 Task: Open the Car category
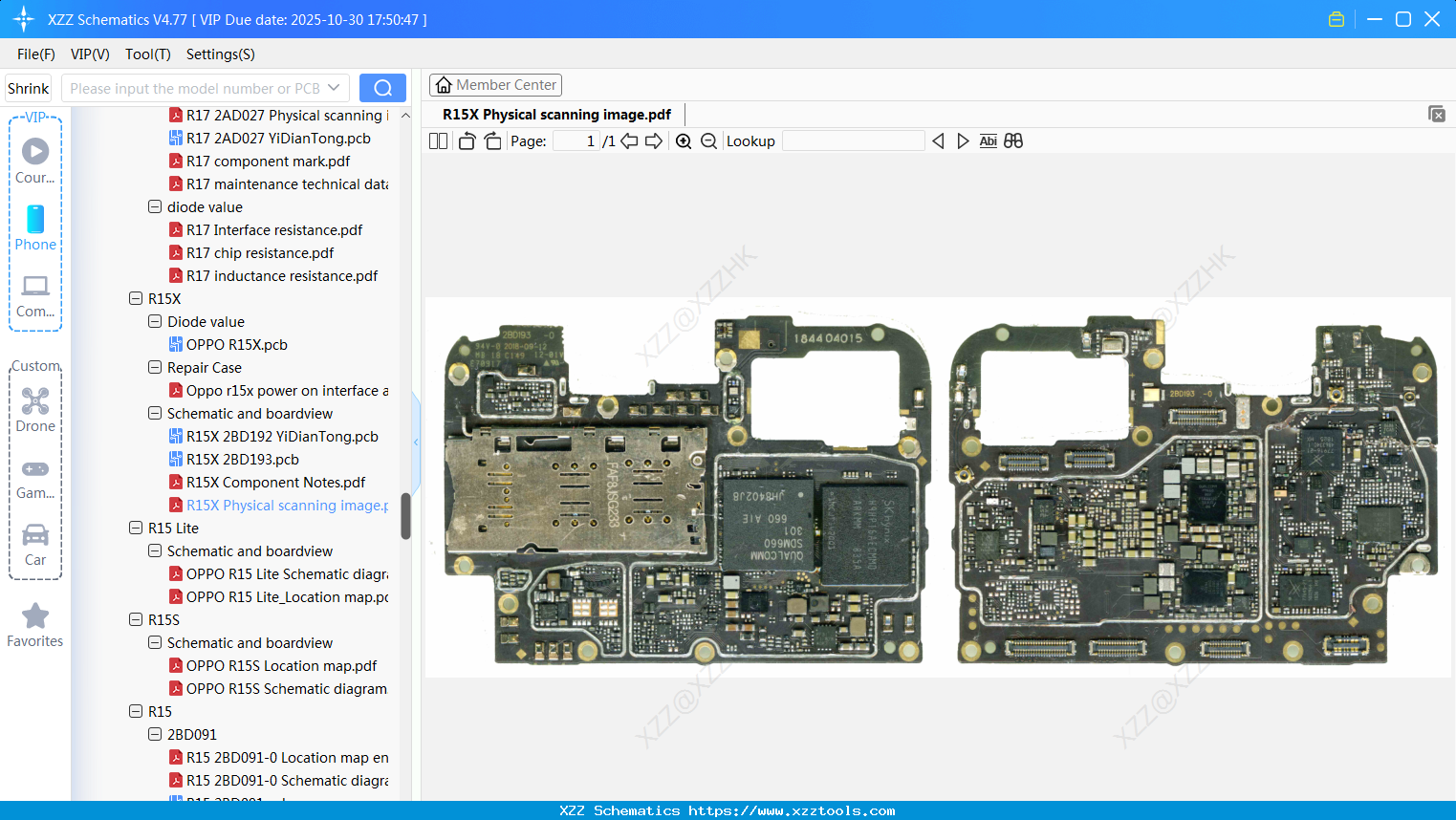click(35, 545)
